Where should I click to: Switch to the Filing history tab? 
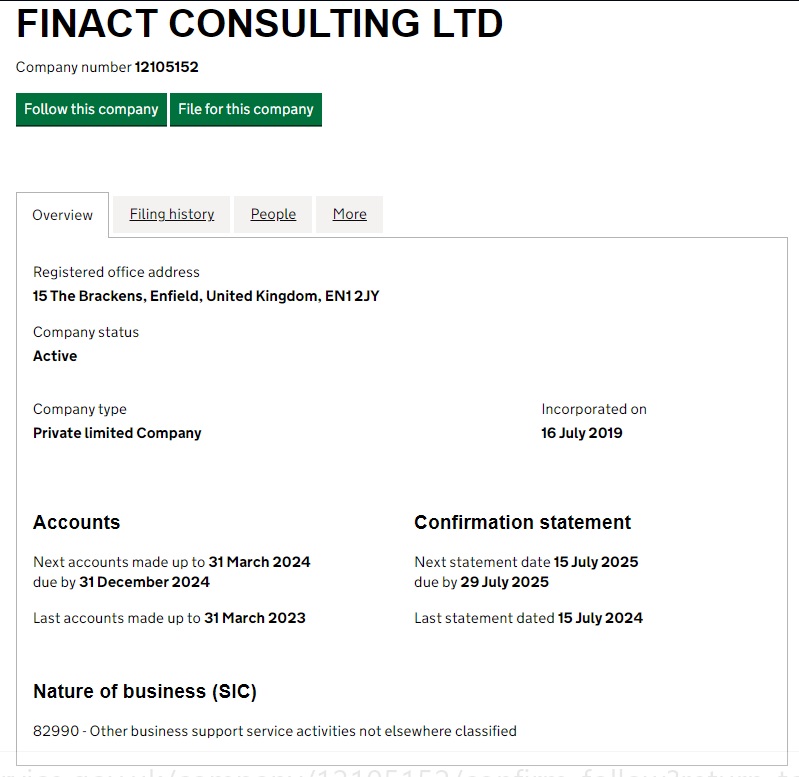tap(172, 214)
